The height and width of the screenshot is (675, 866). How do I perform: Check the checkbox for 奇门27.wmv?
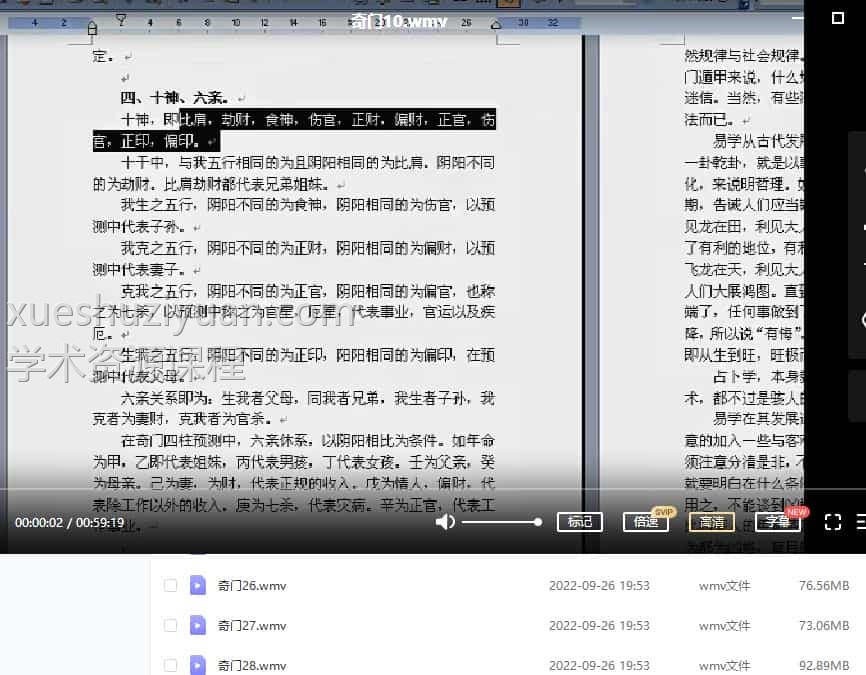coord(168,626)
